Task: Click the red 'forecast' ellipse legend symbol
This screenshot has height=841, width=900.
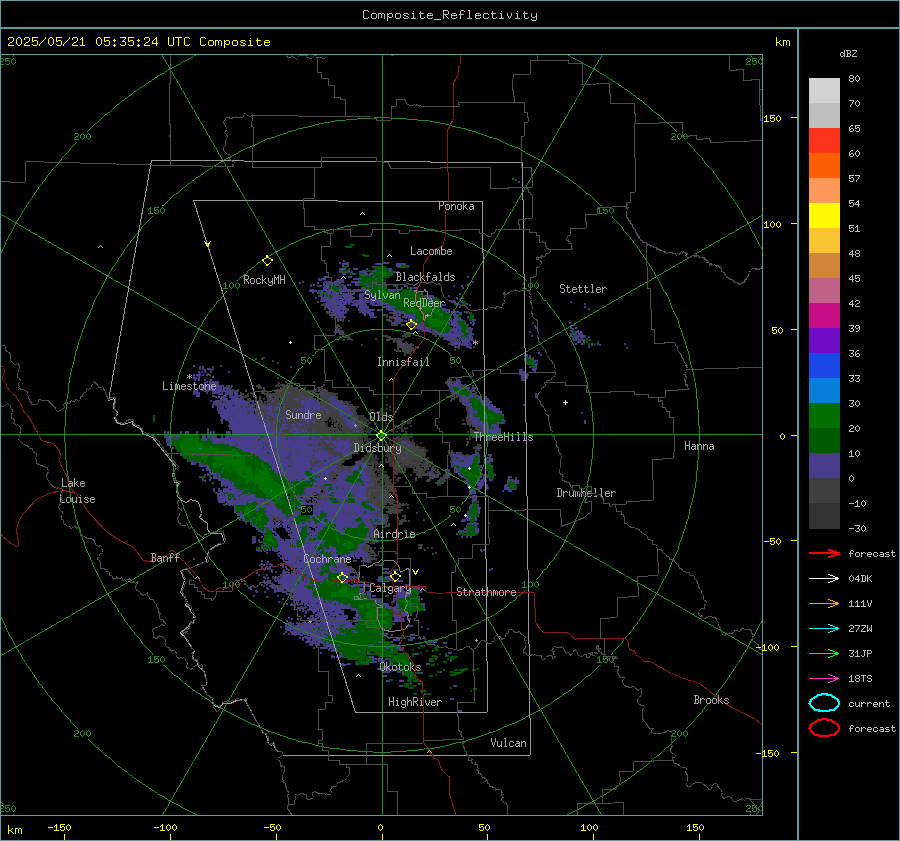Action: tap(824, 728)
